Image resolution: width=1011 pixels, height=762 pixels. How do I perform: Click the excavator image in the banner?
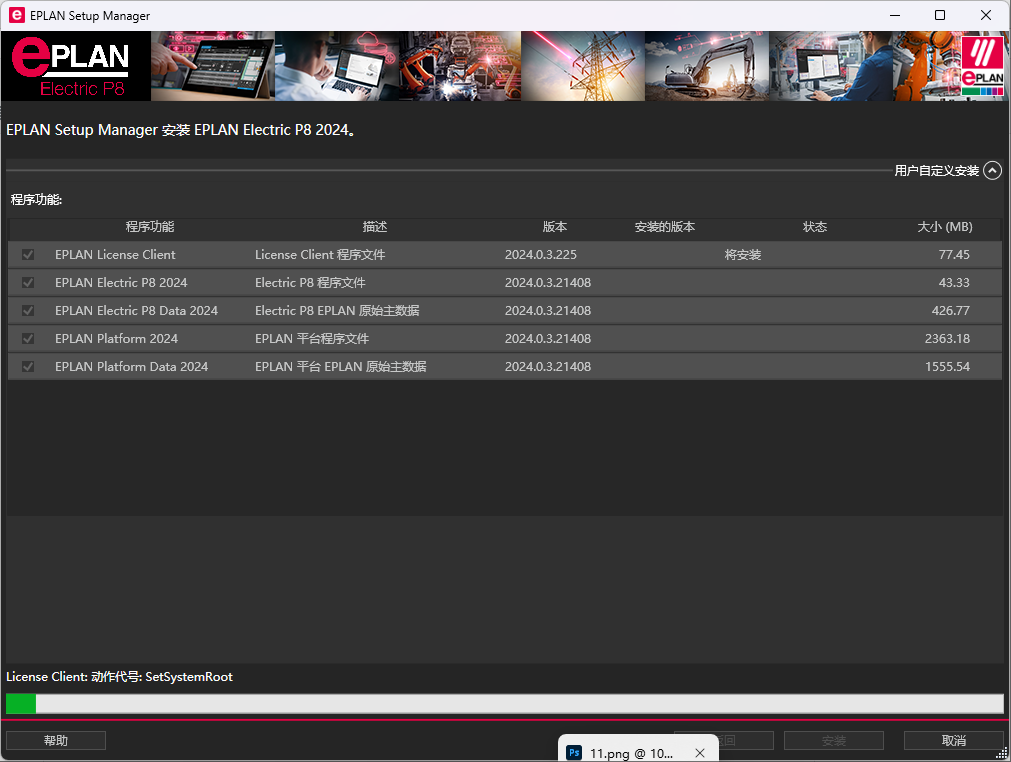[x=706, y=67]
